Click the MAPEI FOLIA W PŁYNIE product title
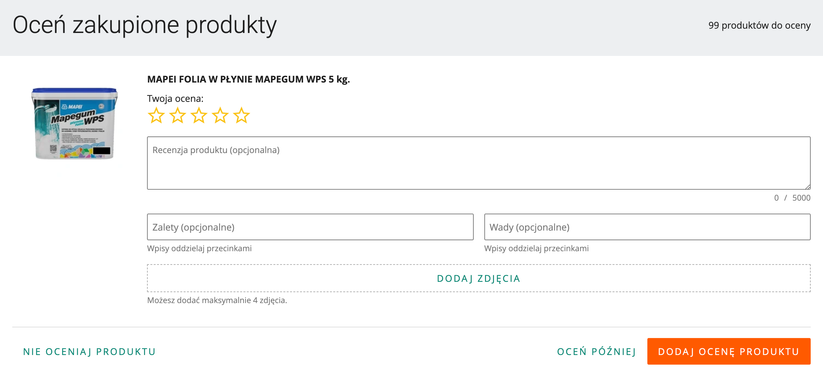Image resolution: width=823 pixels, height=376 pixels. [x=249, y=80]
